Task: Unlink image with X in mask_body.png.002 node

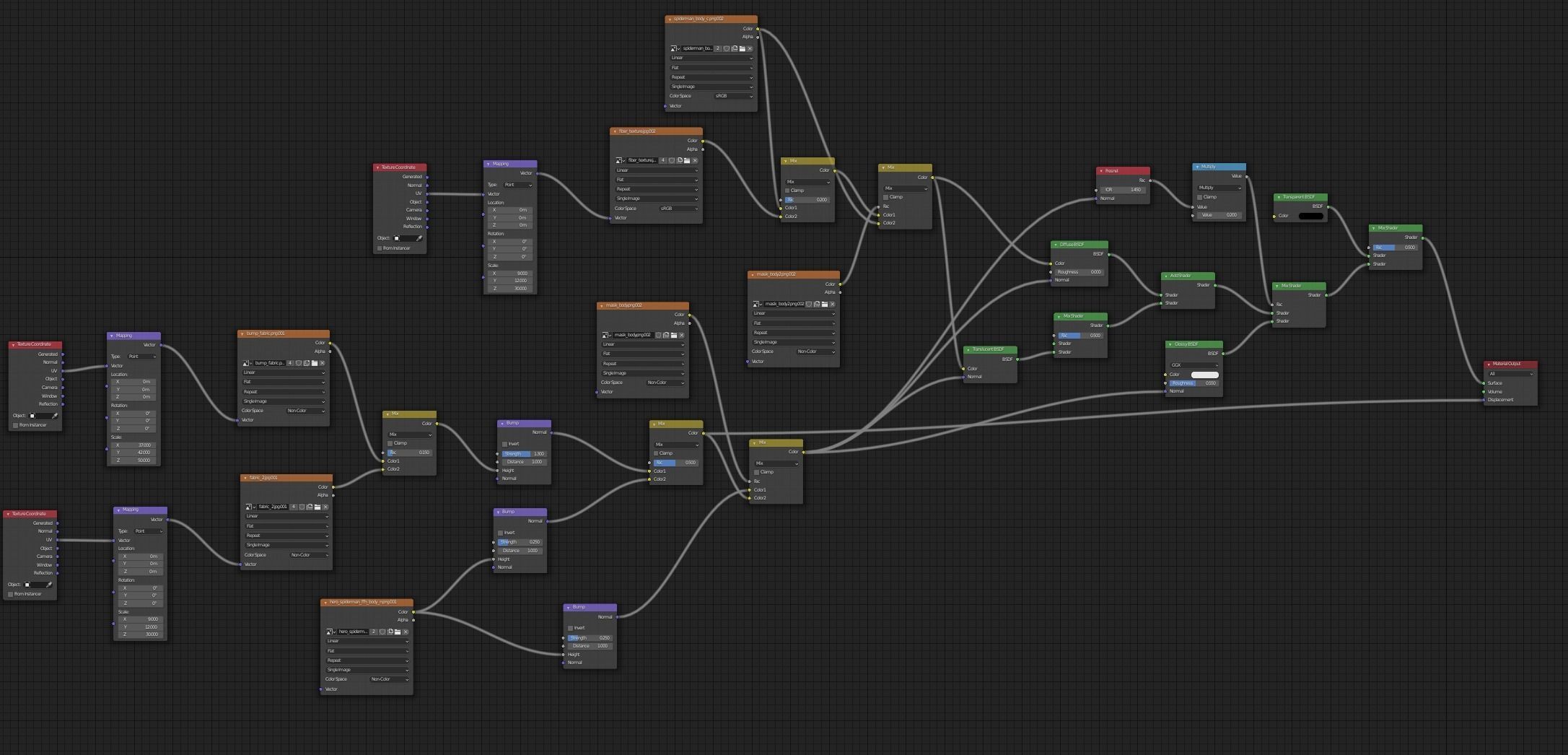Action: (682, 335)
